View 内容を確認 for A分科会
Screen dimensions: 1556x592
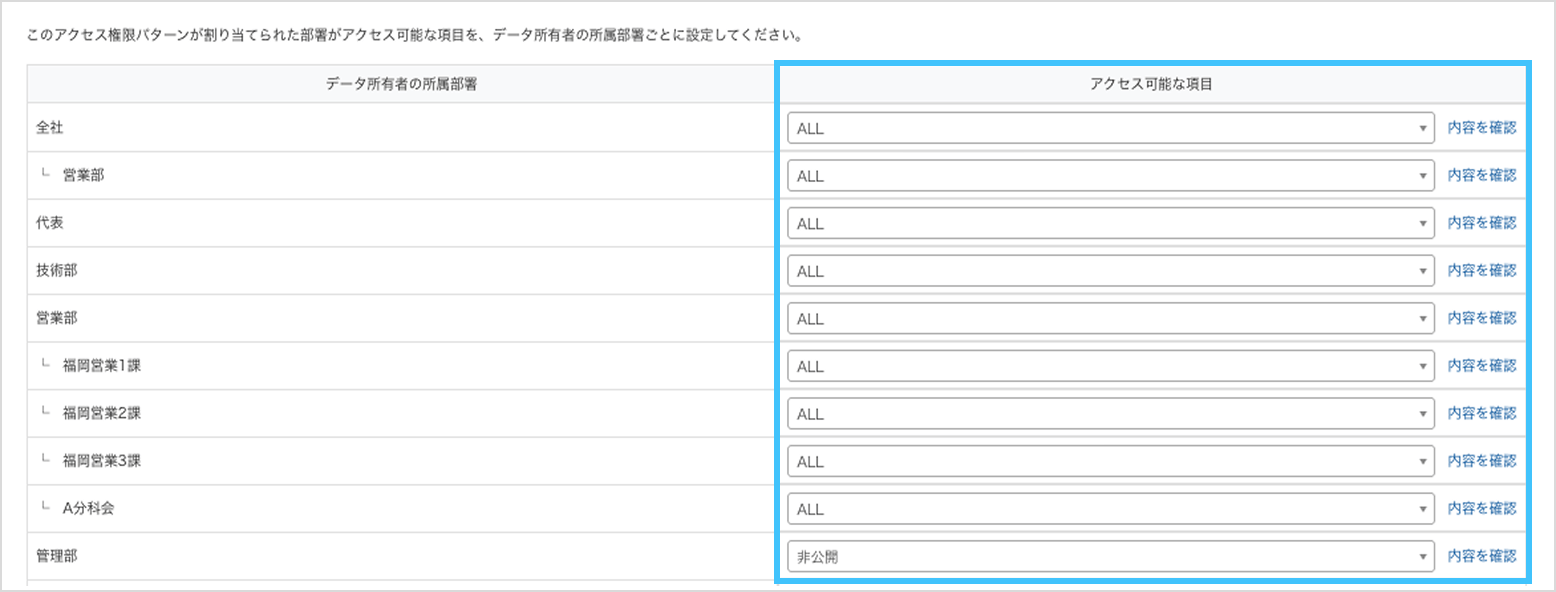click(1481, 509)
